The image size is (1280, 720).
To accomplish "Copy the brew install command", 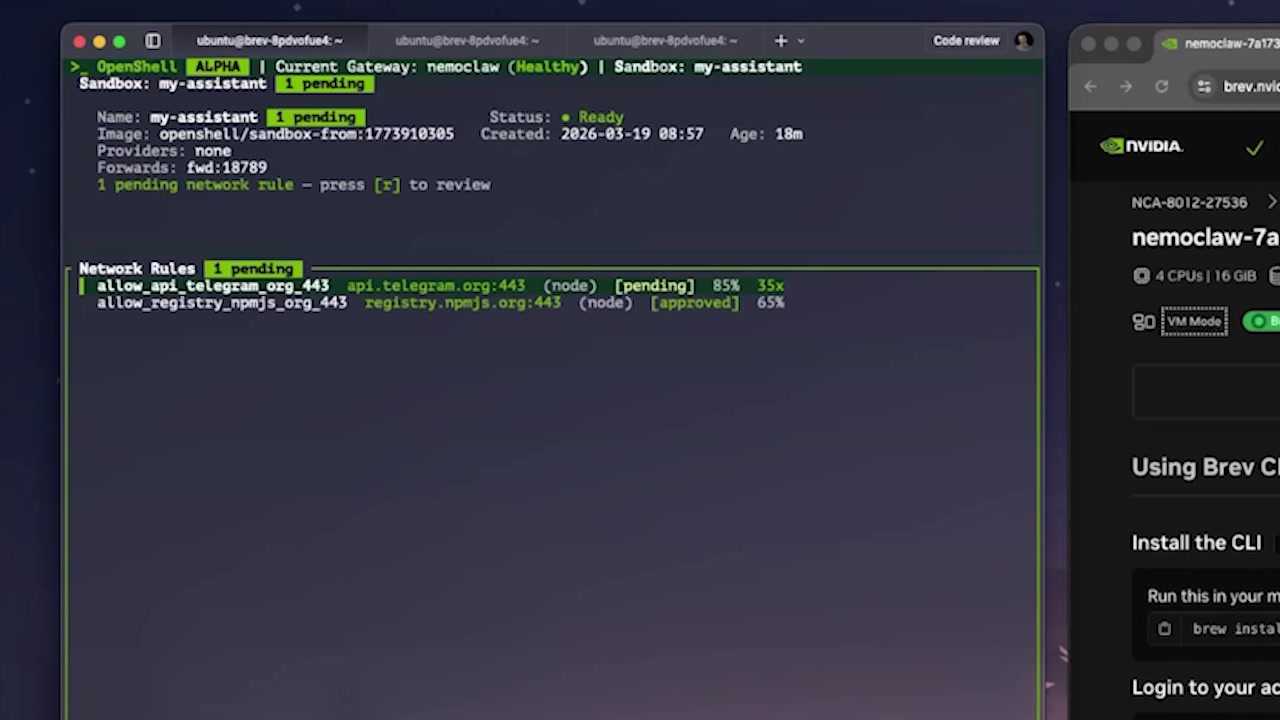I will (1164, 628).
